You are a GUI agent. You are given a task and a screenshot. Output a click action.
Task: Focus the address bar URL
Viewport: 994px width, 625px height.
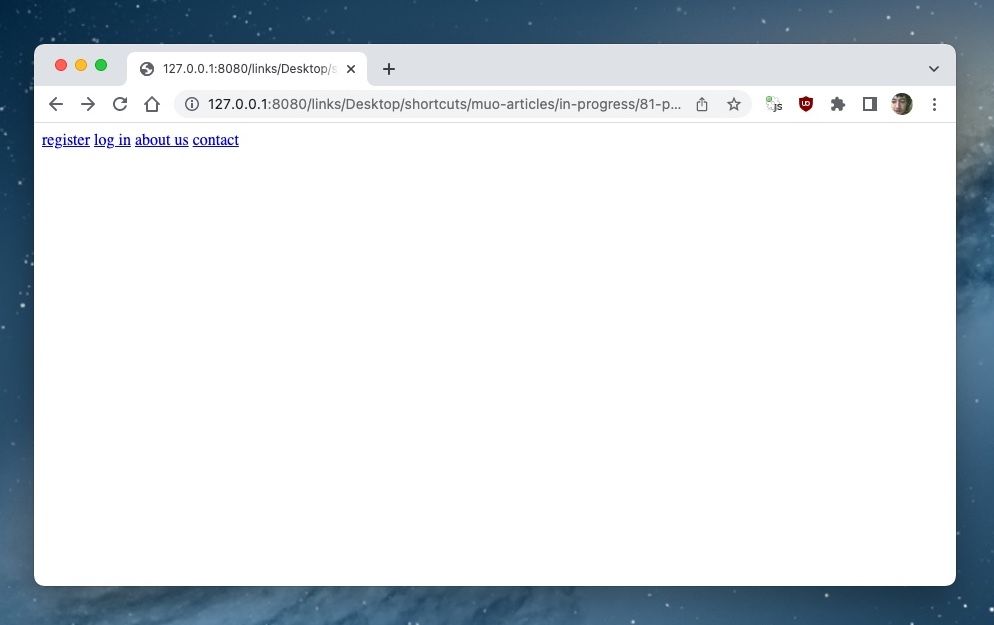click(444, 104)
